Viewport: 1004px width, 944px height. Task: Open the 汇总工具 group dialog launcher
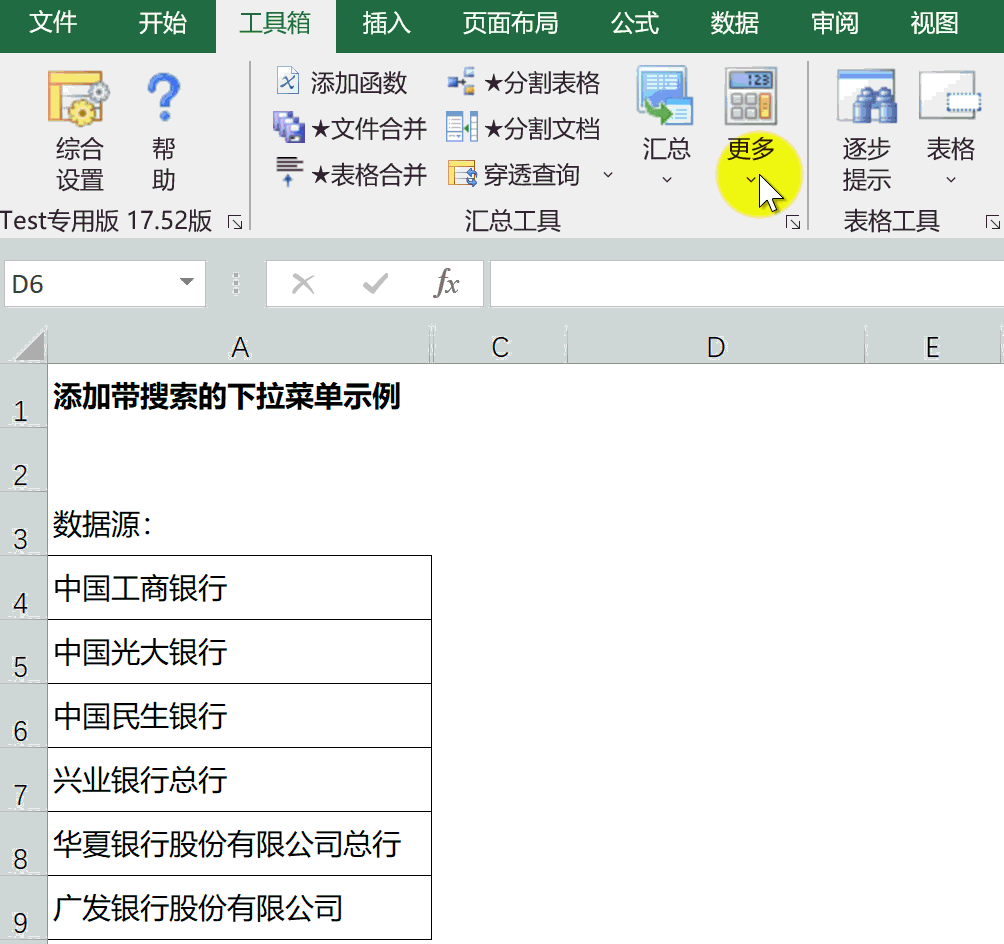(x=793, y=222)
